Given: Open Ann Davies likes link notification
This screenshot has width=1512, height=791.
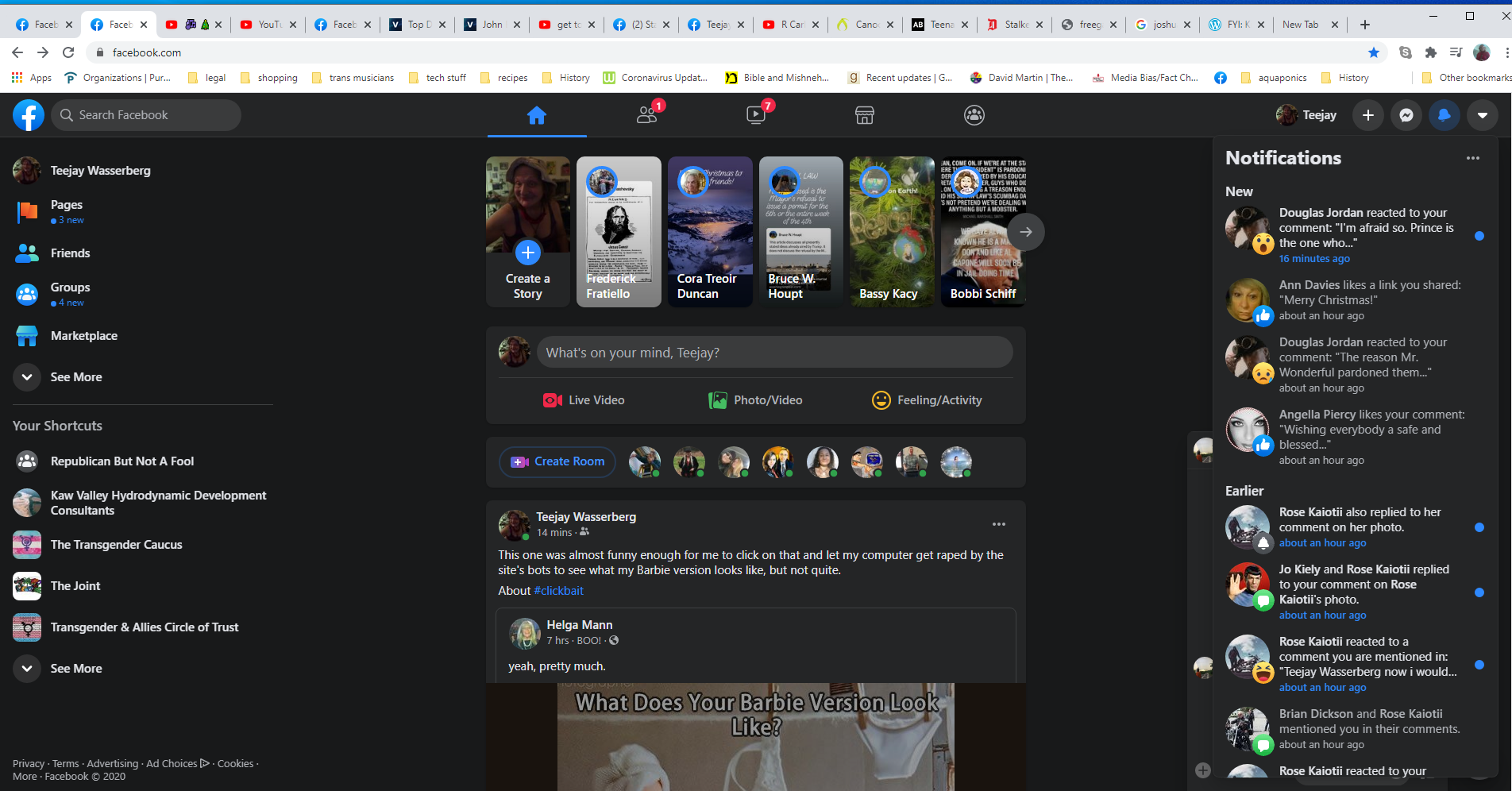Looking at the screenshot, I should [1356, 300].
